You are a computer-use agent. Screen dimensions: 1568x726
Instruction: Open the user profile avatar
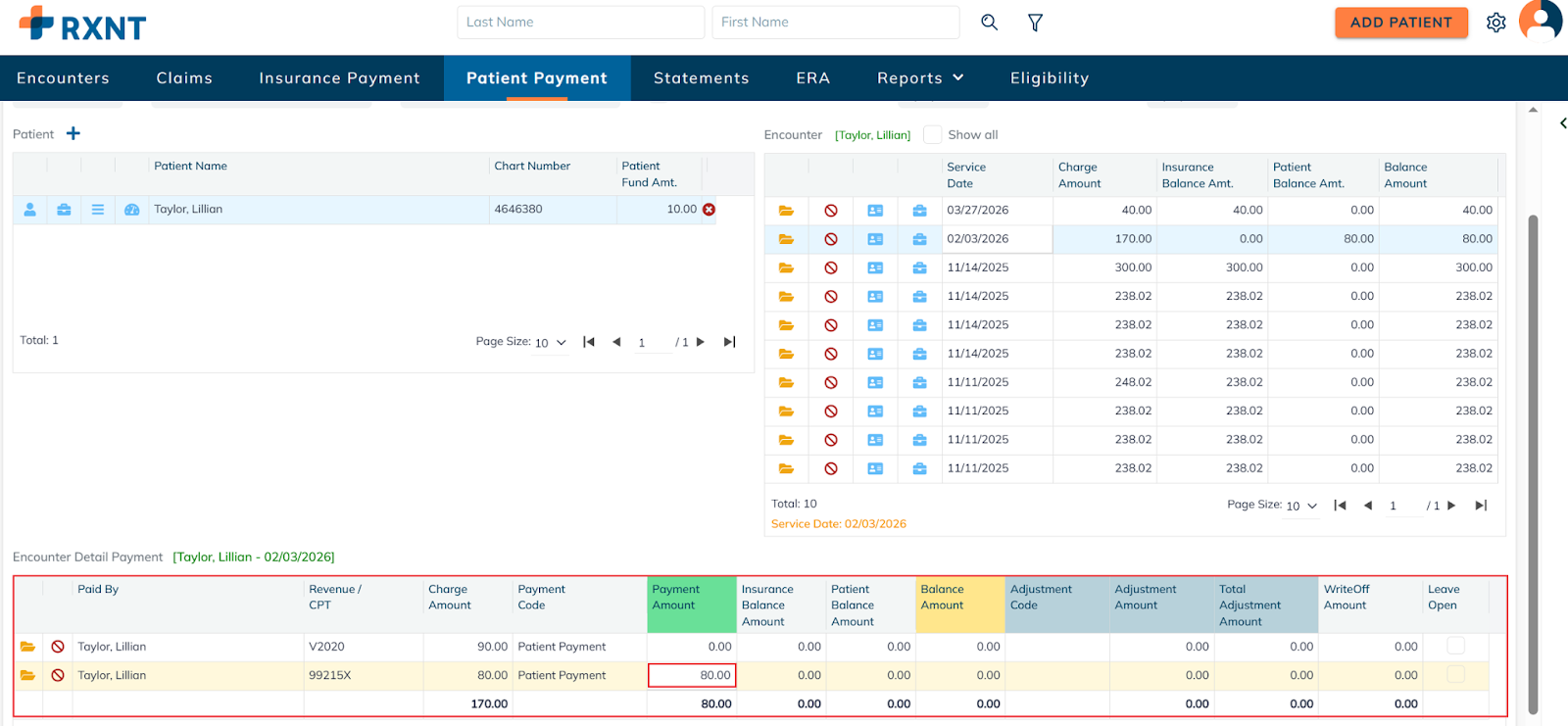[1541, 21]
